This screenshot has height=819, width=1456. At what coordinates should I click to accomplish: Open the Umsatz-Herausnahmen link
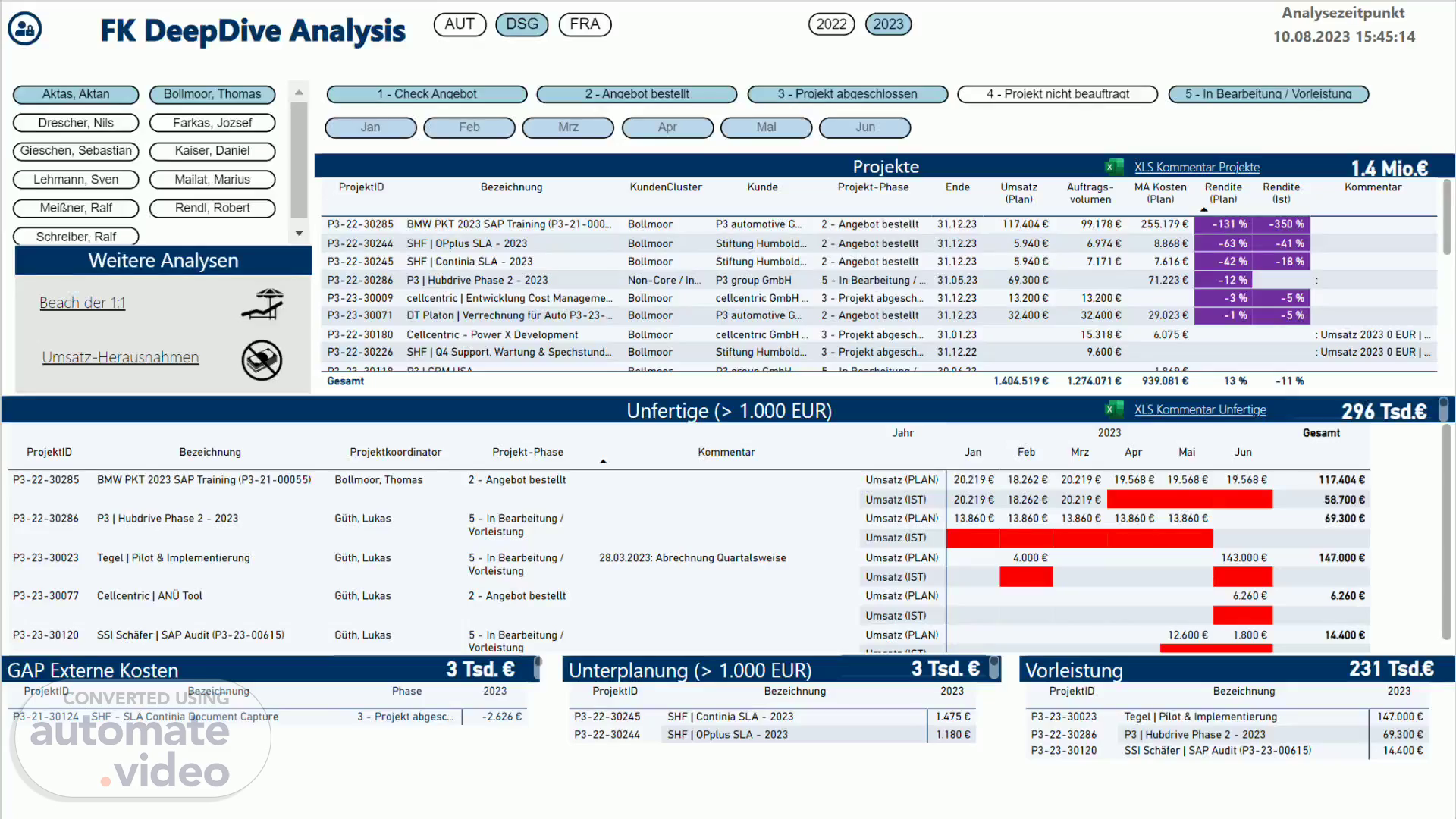tap(121, 357)
